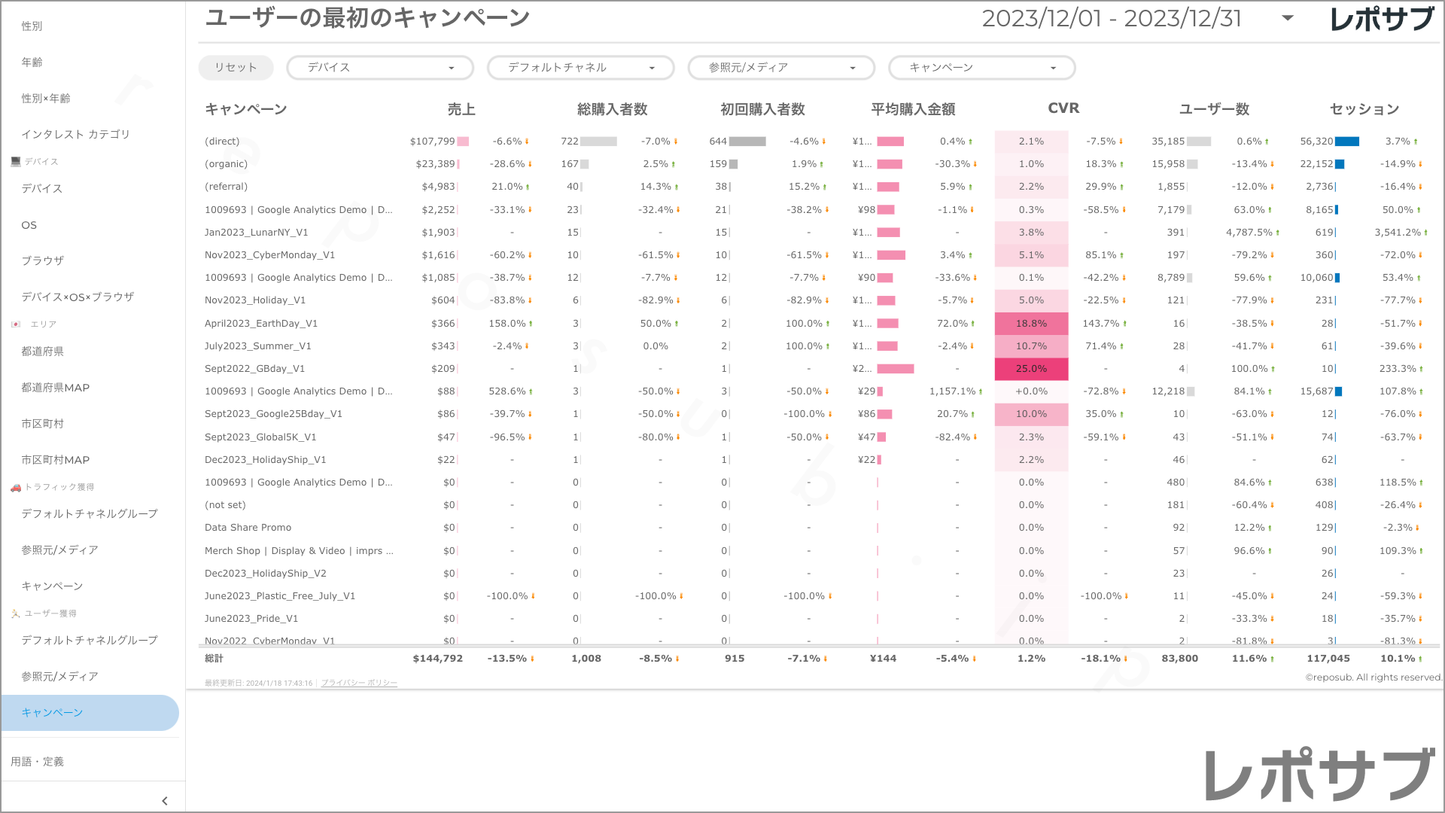Click the car icon beside トラフィック獲得

(x=15, y=487)
